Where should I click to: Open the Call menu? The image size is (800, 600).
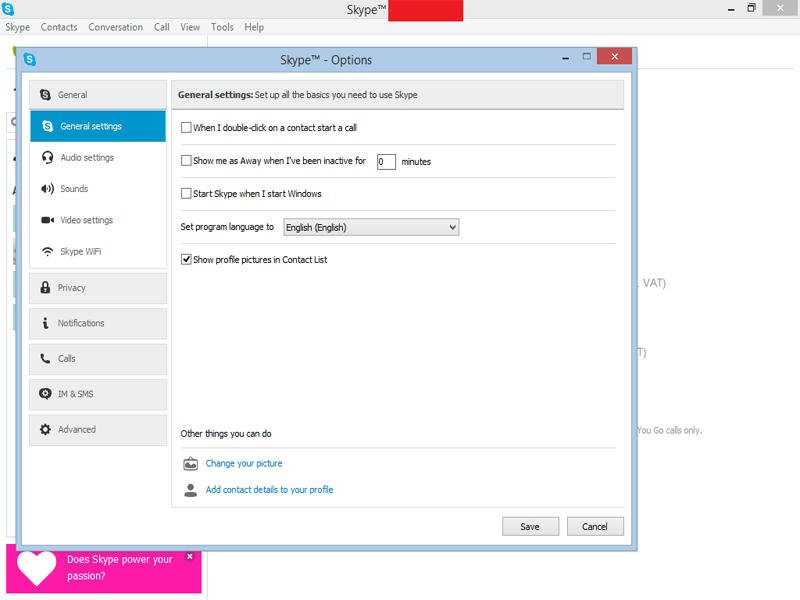162,27
